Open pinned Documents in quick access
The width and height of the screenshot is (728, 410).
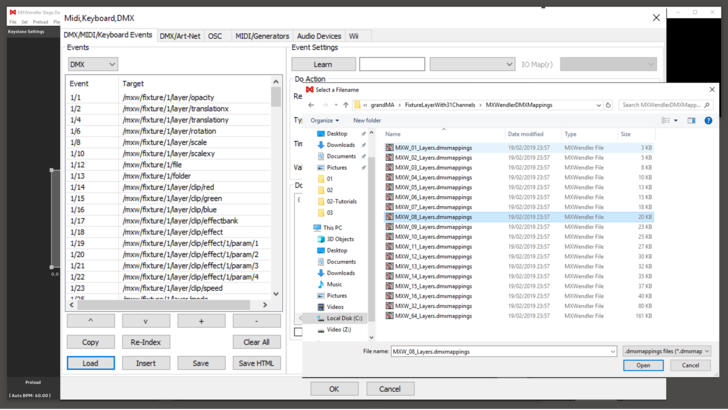341,156
